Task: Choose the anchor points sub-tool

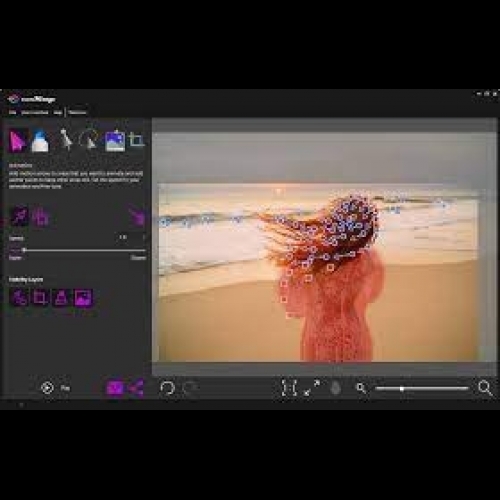Action: click(x=40, y=217)
